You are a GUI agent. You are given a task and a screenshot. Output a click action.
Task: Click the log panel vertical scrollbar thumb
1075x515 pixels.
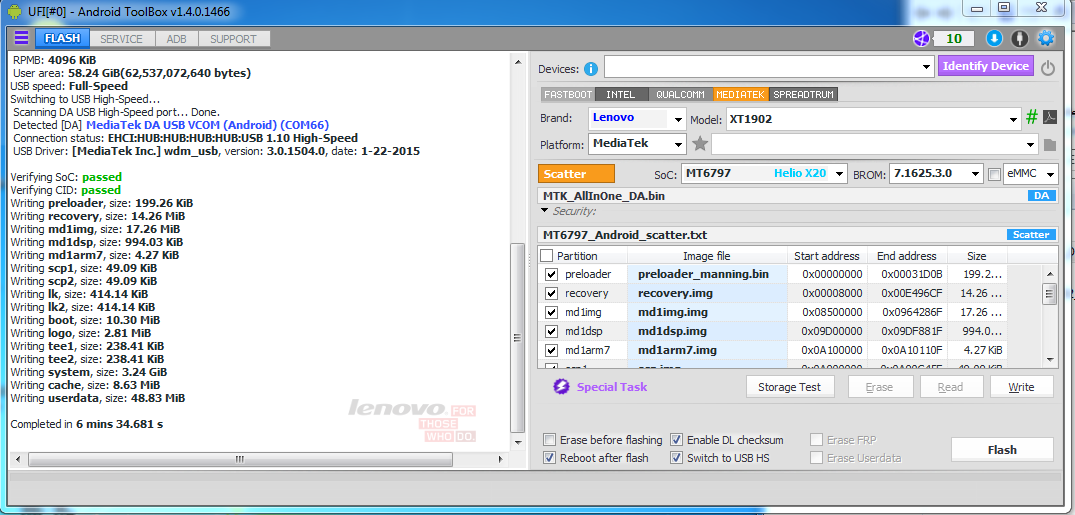tap(519, 337)
